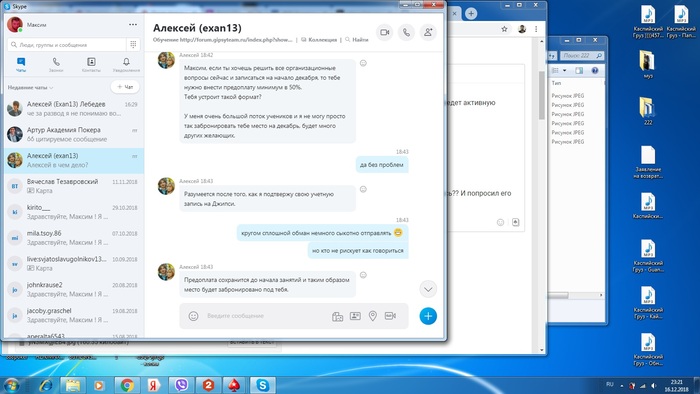Image resolution: width=700 pixels, height=394 pixels.
Task: Open chat with Вячеслав Тезавровский
Action: tap(74, 186)
